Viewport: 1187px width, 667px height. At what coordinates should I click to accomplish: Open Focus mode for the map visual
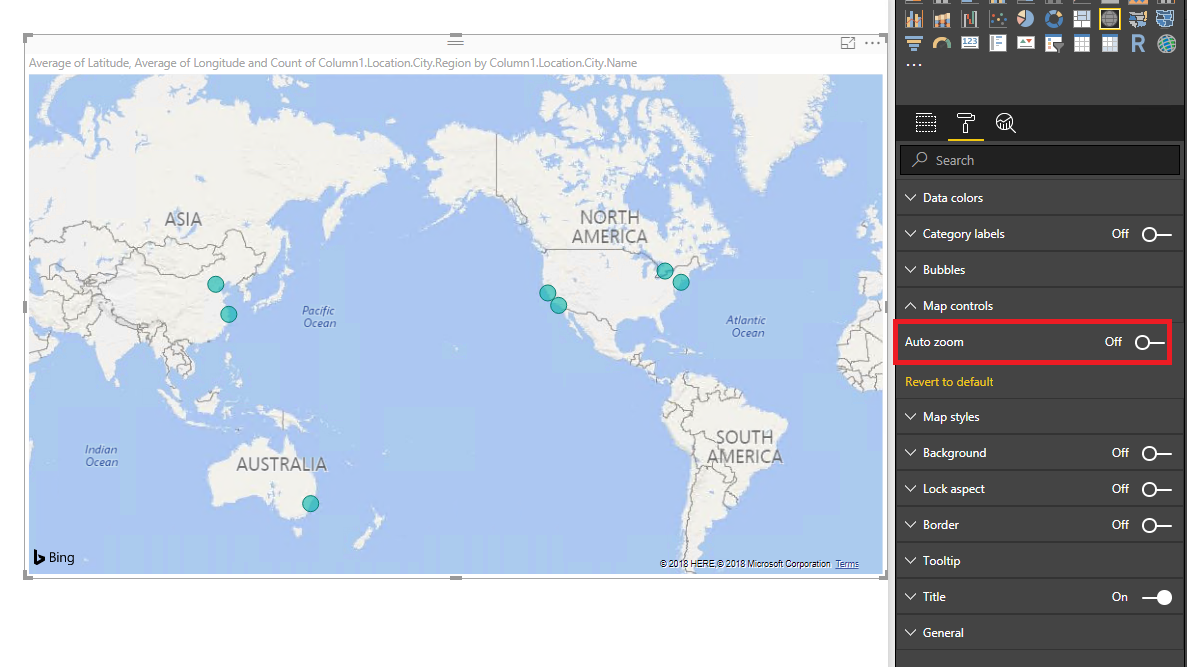pos(848,43)
